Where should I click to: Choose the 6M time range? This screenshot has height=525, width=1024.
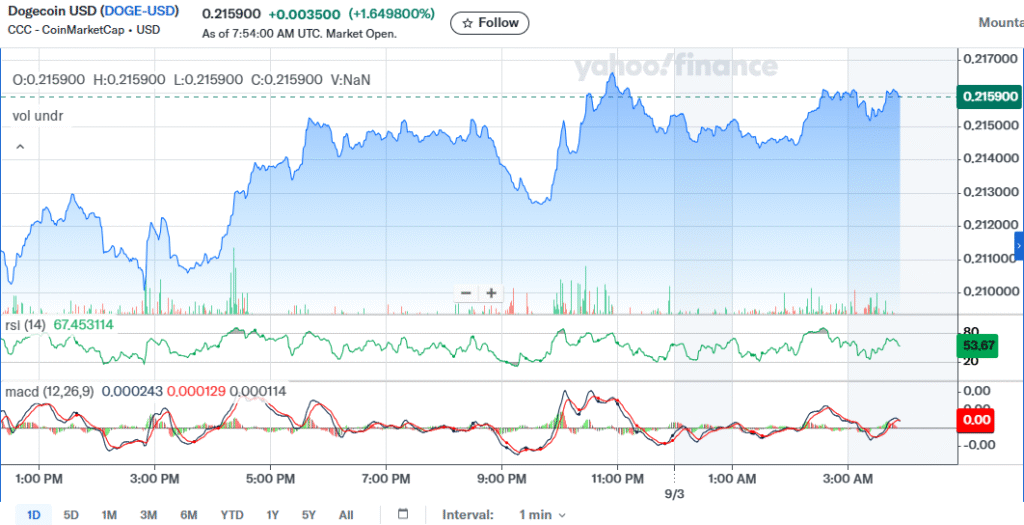click(189, 515)
